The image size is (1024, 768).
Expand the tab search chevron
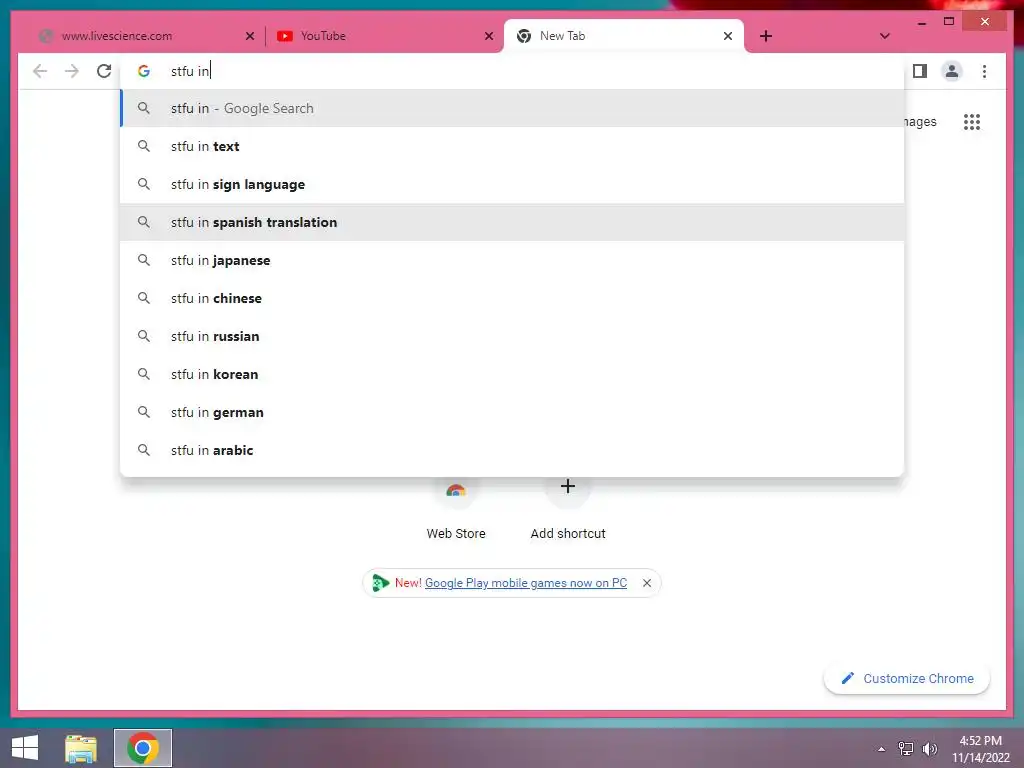click(885, 36)
